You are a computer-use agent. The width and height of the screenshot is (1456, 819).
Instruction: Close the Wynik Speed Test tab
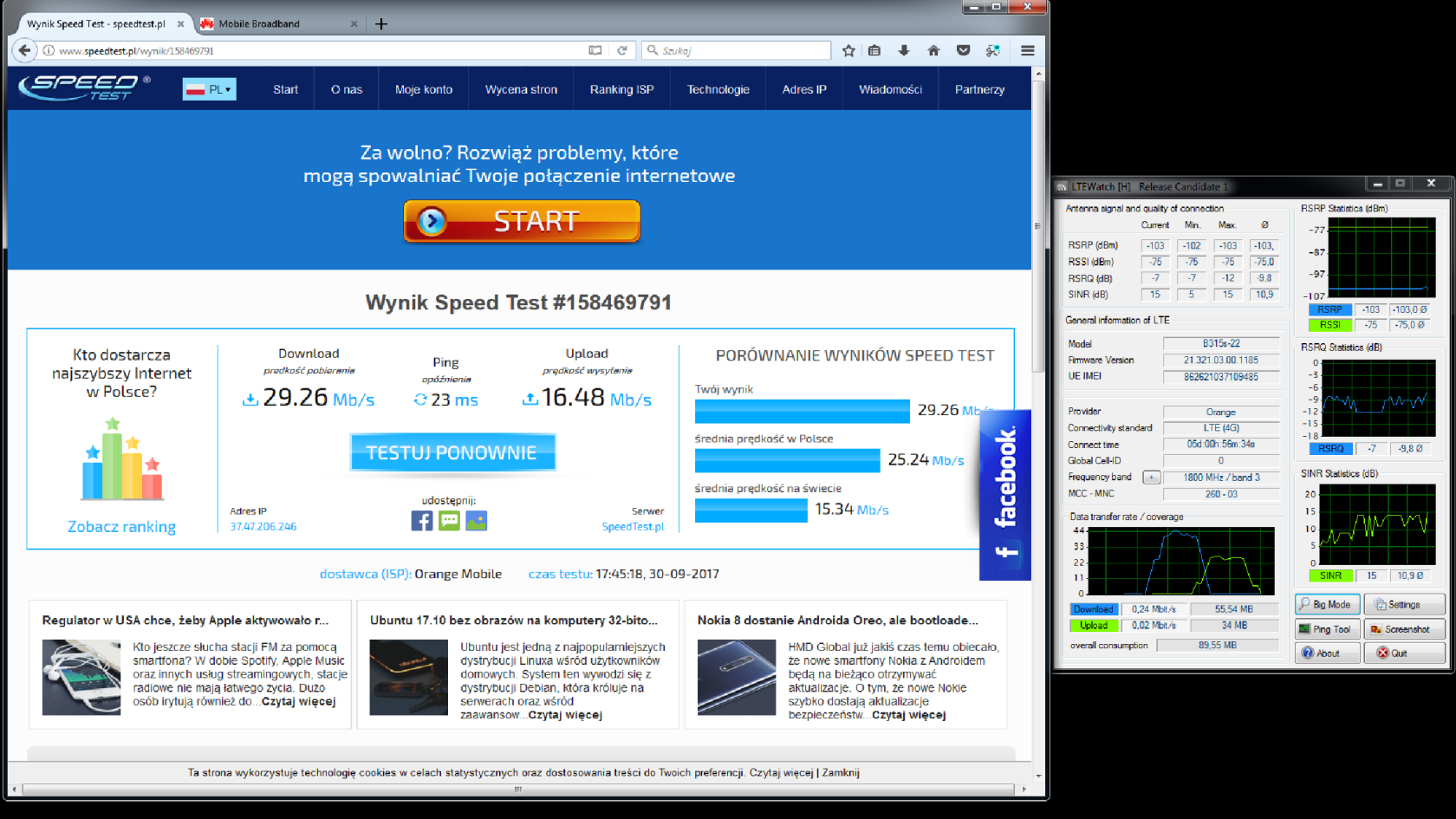pyautogui.click(x=180, y=24)
